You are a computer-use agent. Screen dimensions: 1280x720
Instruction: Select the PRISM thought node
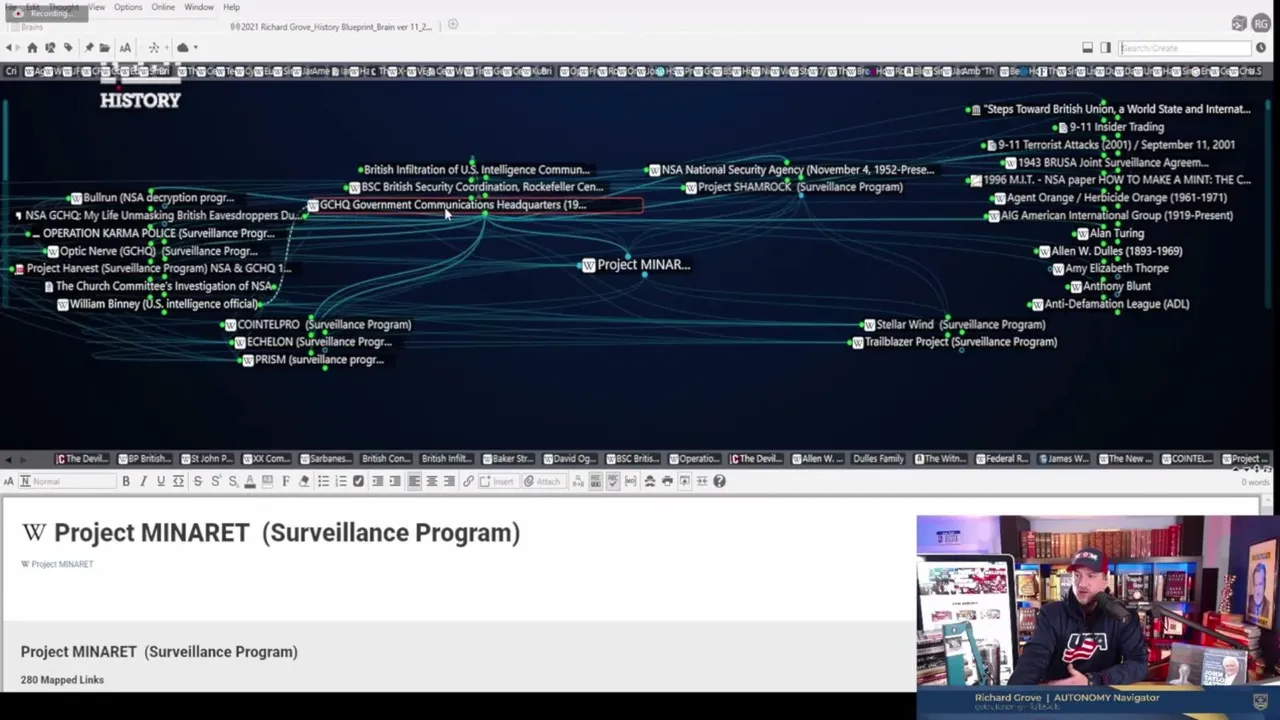tap(313, 360)
